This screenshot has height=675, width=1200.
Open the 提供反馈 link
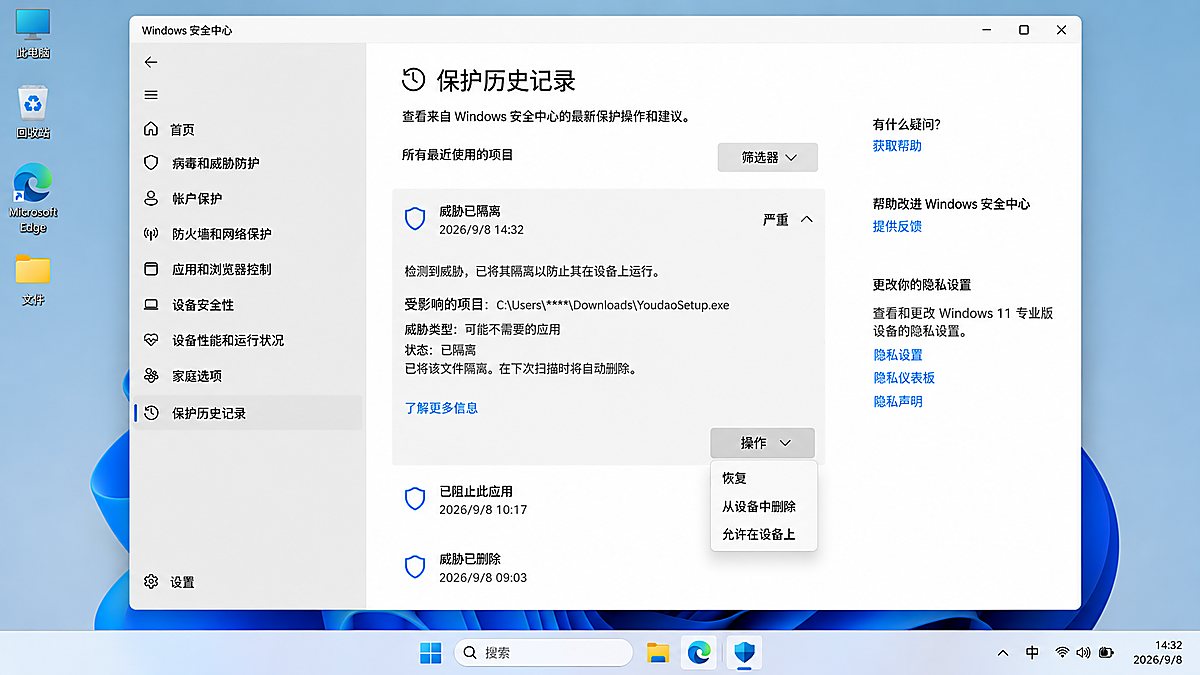point(897,227)
